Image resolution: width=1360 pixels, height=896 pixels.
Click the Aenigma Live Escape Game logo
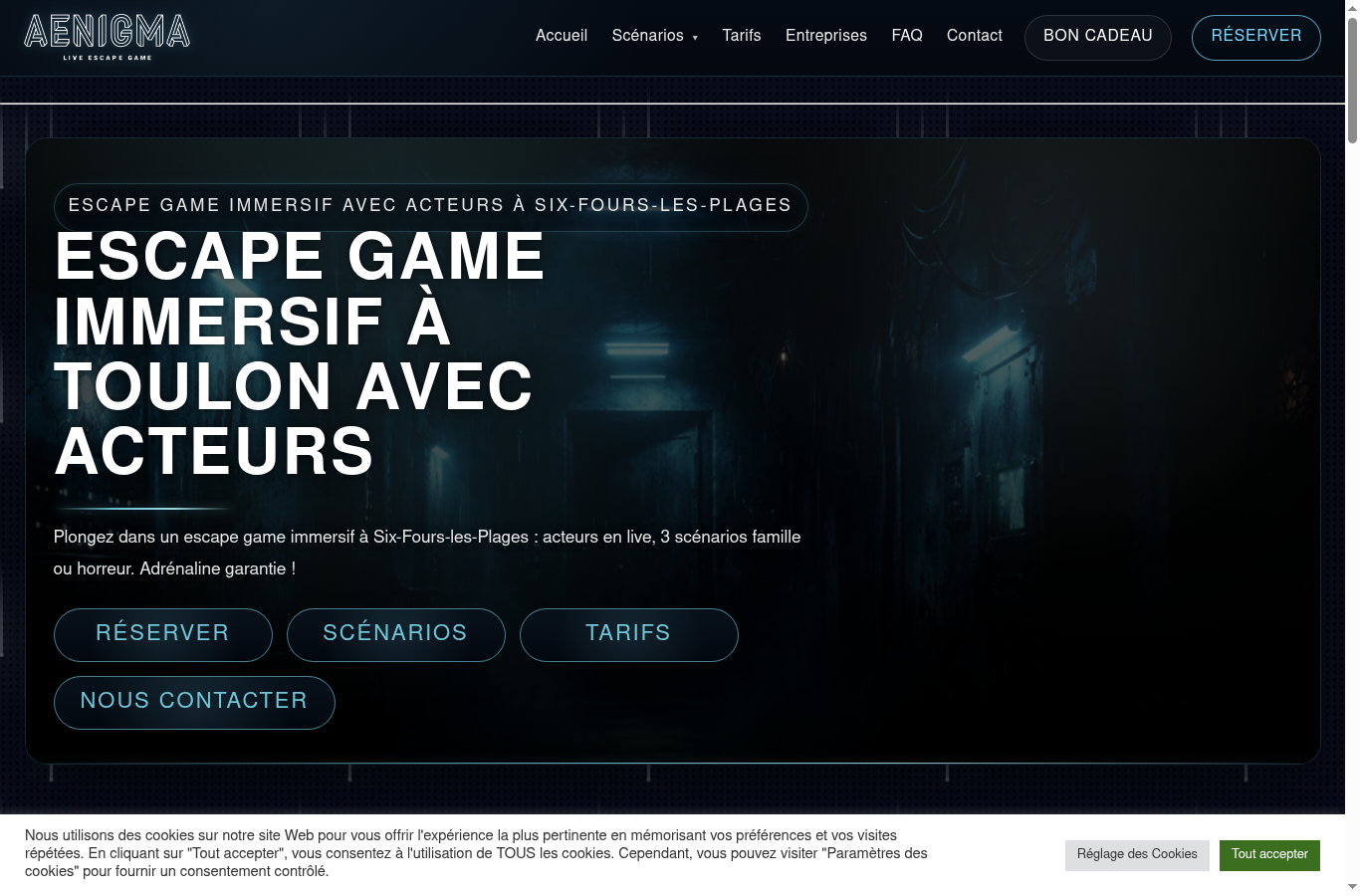(x=108, y=38)
